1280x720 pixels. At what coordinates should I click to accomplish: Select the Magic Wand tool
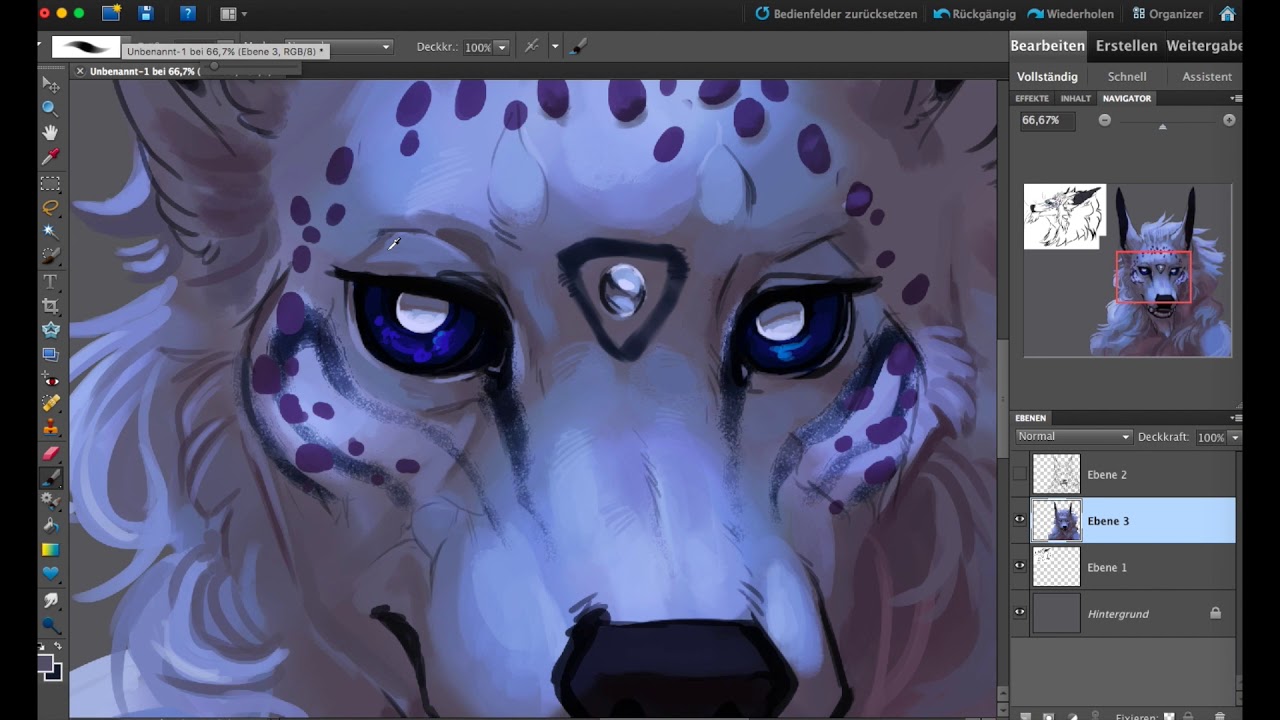coord(50,232)
